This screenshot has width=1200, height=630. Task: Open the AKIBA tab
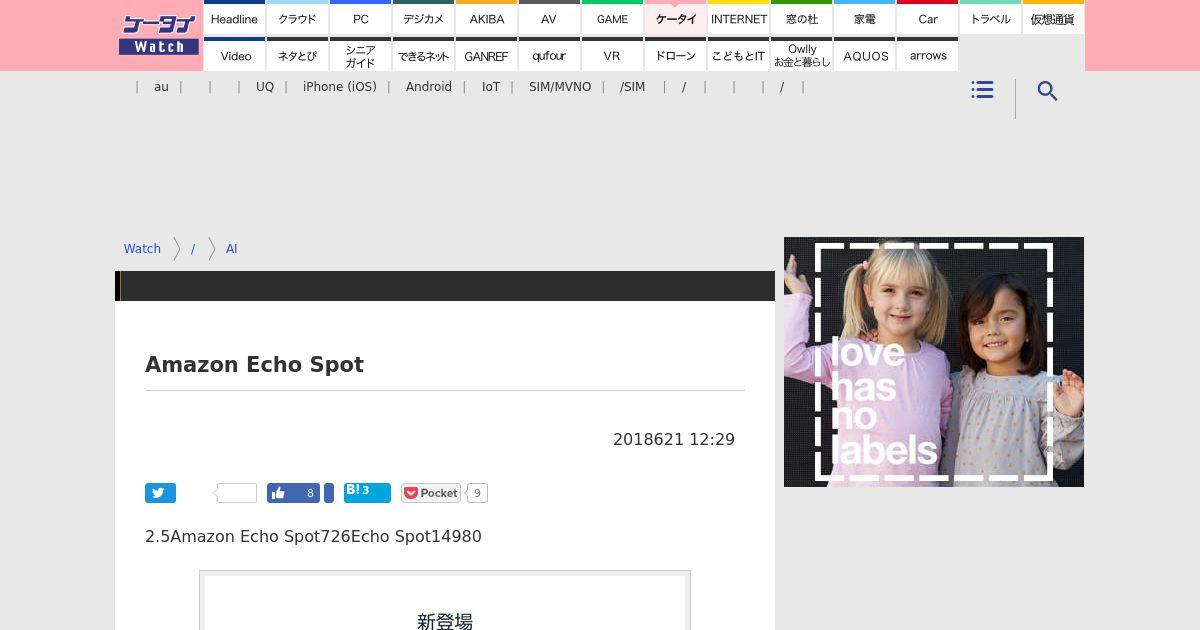[x=486, y=18]
